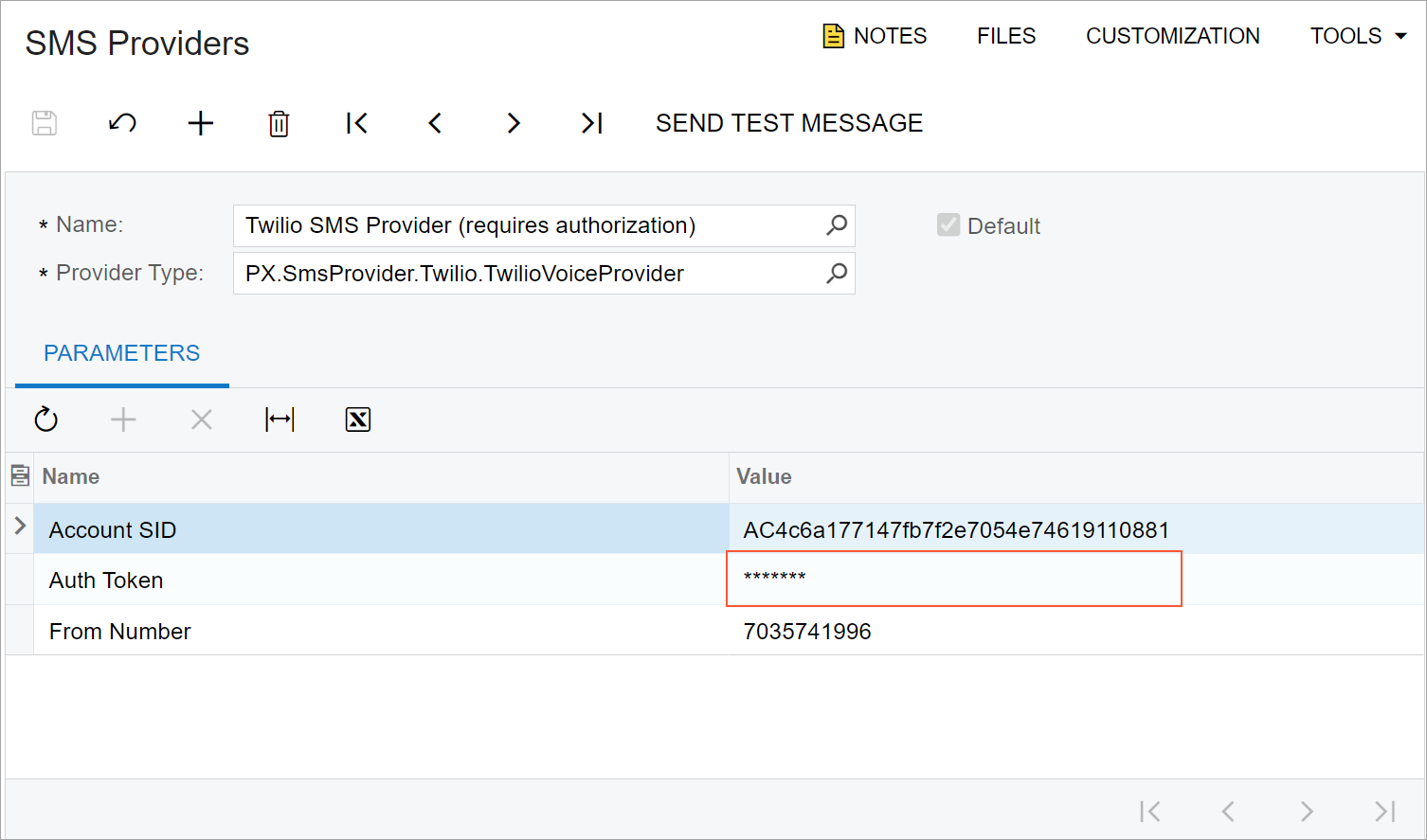Open the Provider Type lookup
Screen dimensions: 1427x840
click(837, 274)
